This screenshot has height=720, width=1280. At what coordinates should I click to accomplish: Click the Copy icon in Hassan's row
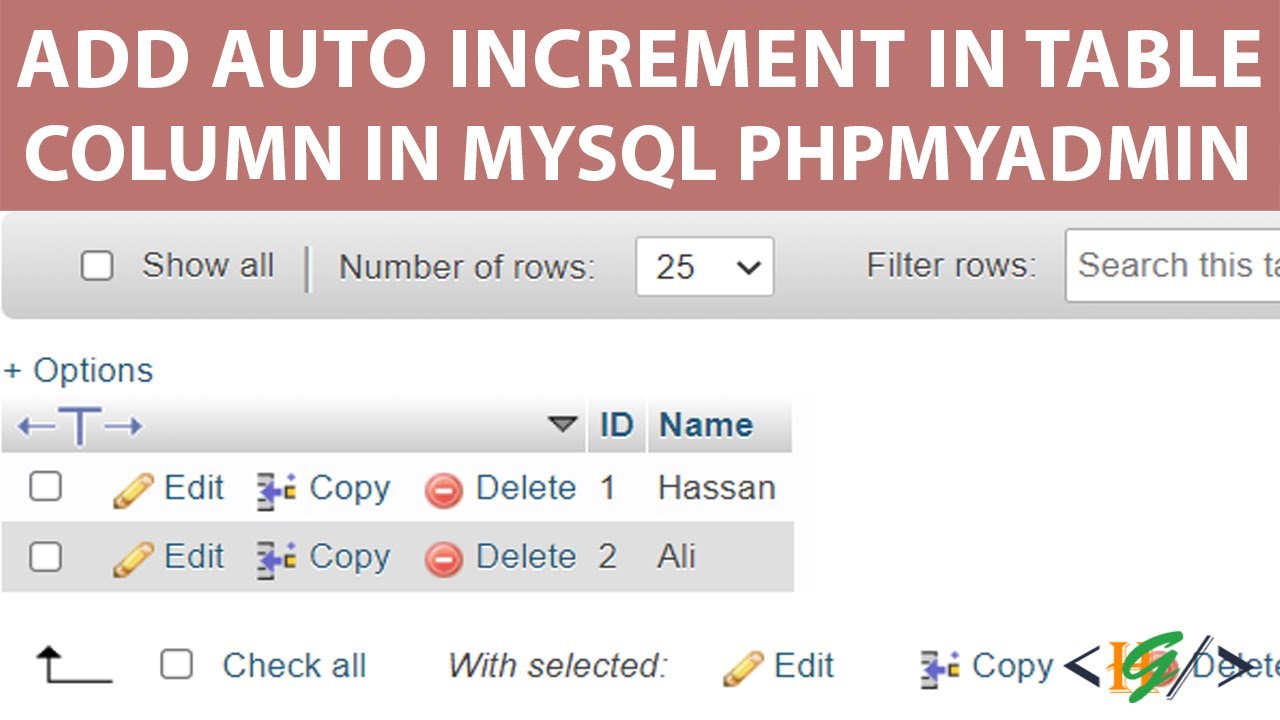pyautogui.click(x=277, y=490)
